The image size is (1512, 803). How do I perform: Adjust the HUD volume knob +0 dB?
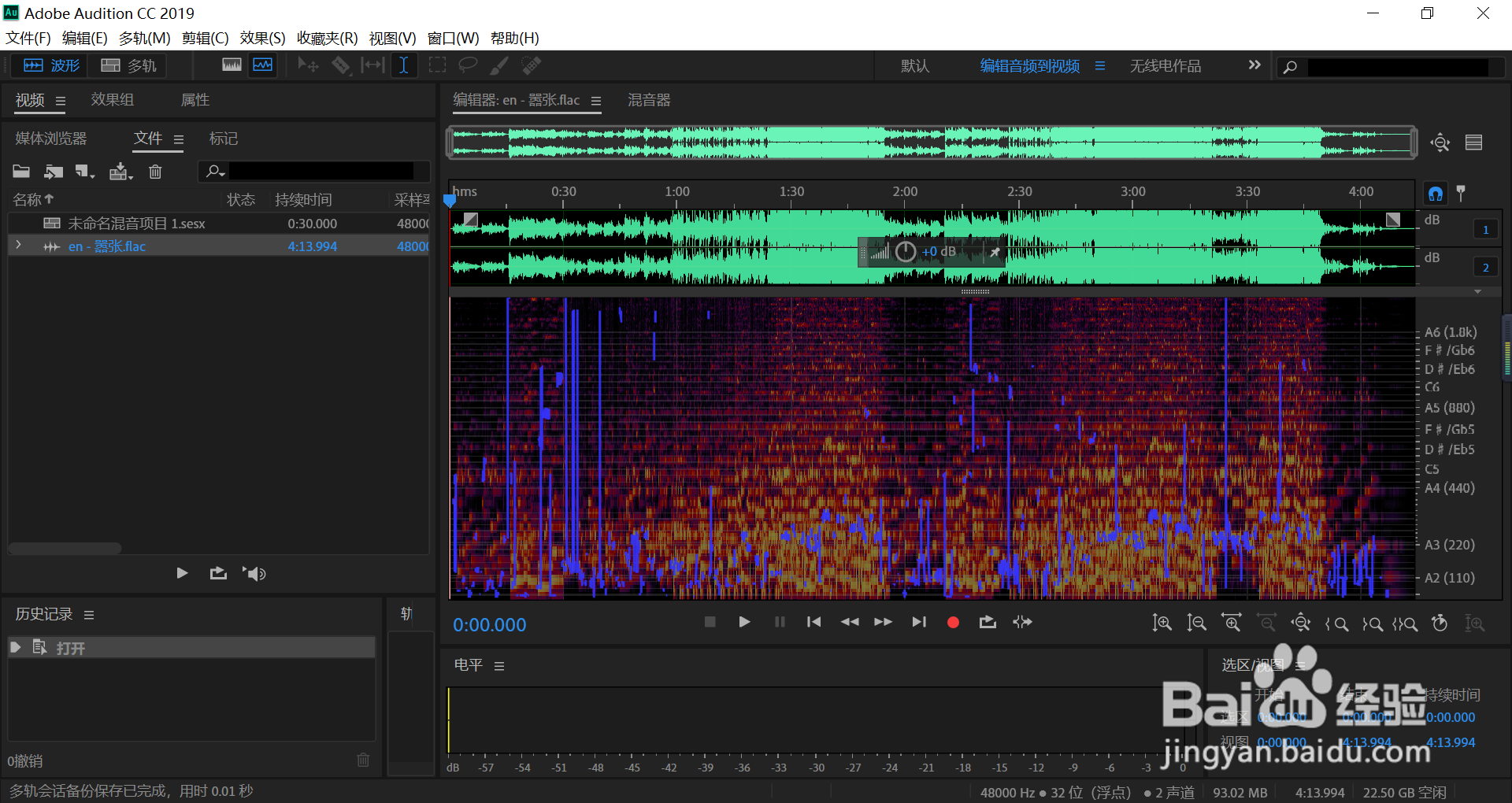point(906,252)
